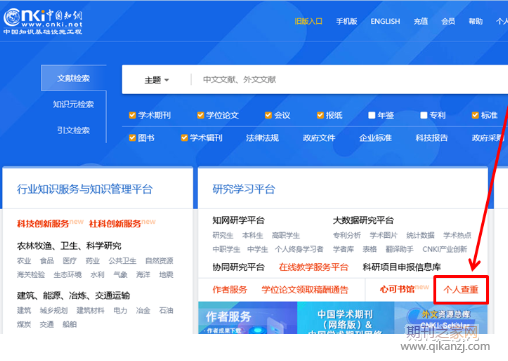This screenshot has height=361, width=508.
Task: Click the 中国学术期刊（网络版） banner
Action: point(345,318)
